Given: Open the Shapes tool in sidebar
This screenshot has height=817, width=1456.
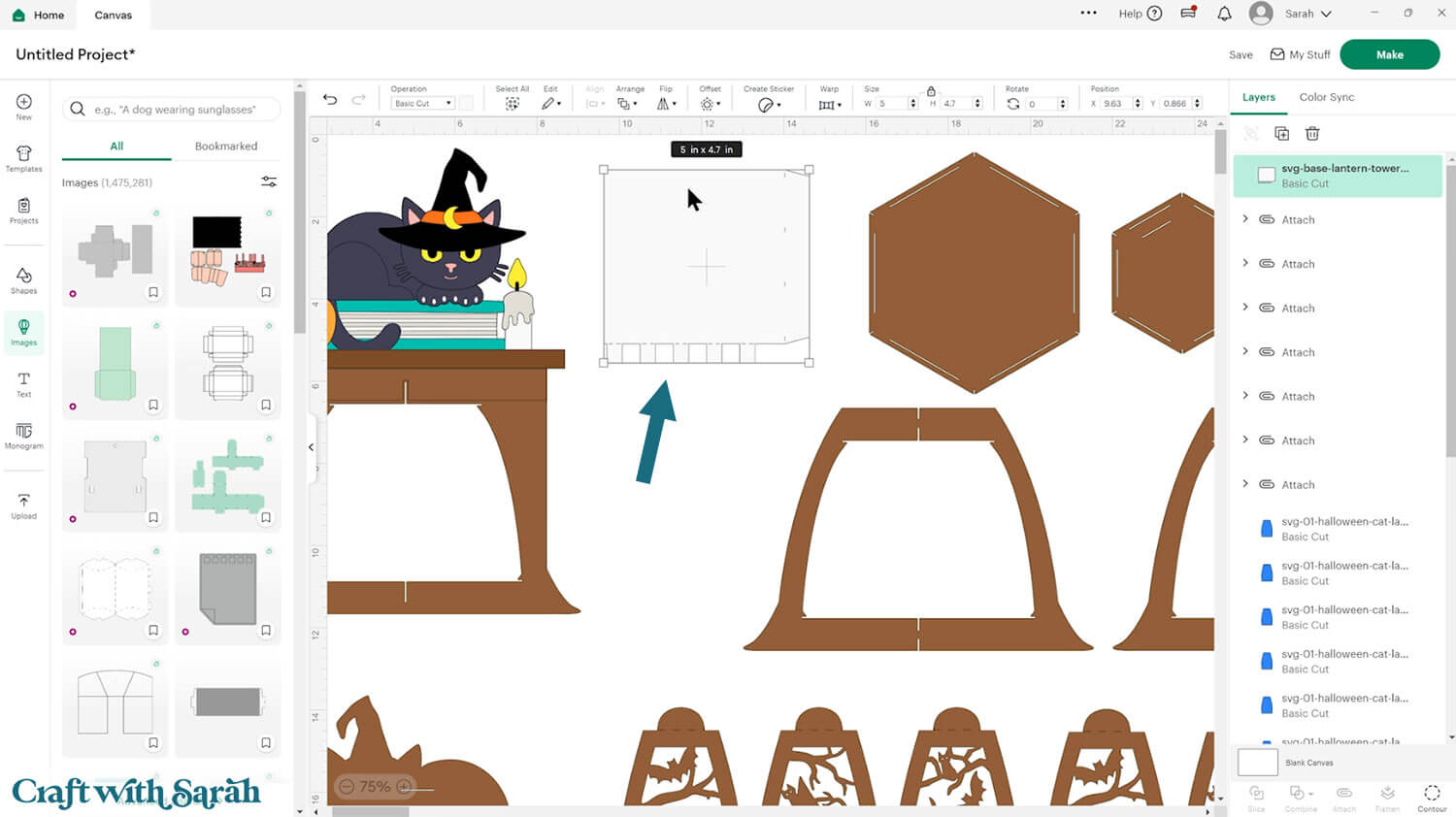Looking at the screenshot, I should (x=24, y=280).
